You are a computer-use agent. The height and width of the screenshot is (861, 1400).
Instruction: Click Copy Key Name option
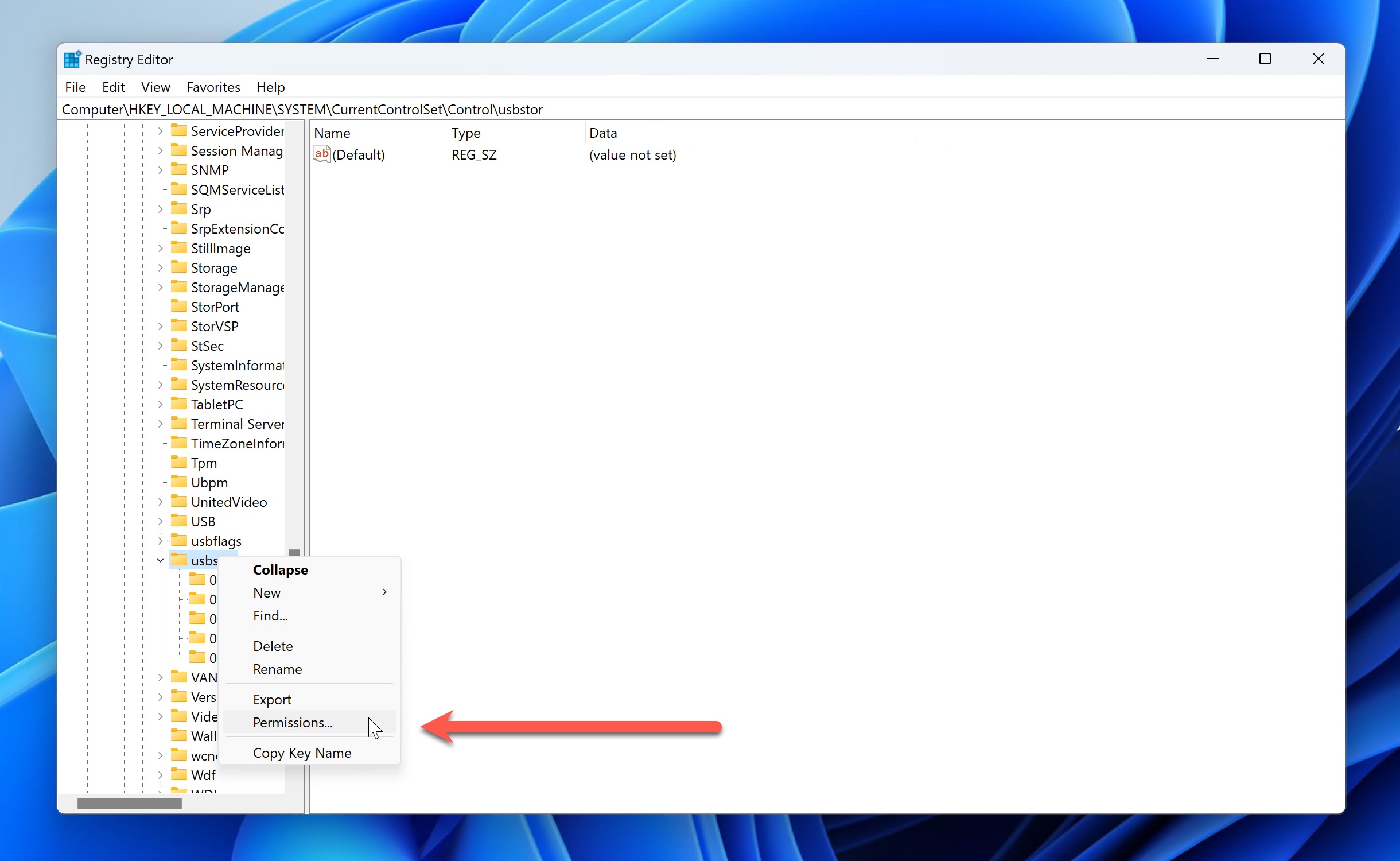[x=302, y=752]
